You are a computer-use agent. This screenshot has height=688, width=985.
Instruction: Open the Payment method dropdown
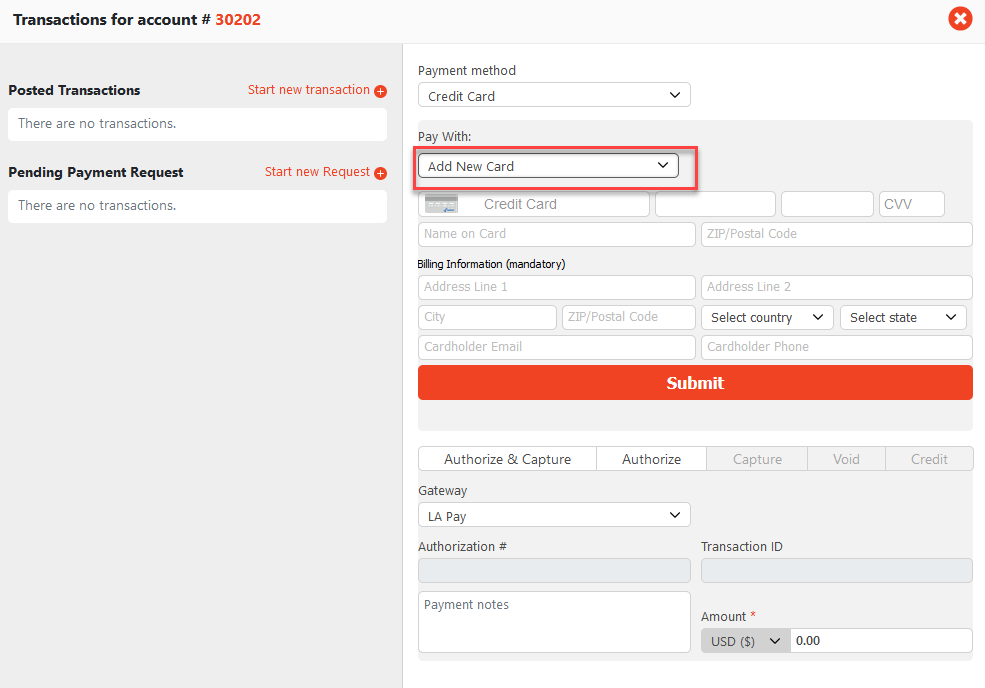point(554,96)
